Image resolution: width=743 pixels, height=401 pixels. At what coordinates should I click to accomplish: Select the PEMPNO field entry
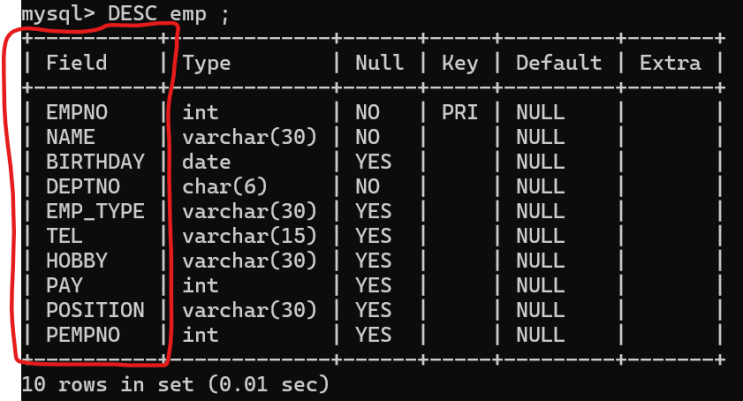click(82, 335)
